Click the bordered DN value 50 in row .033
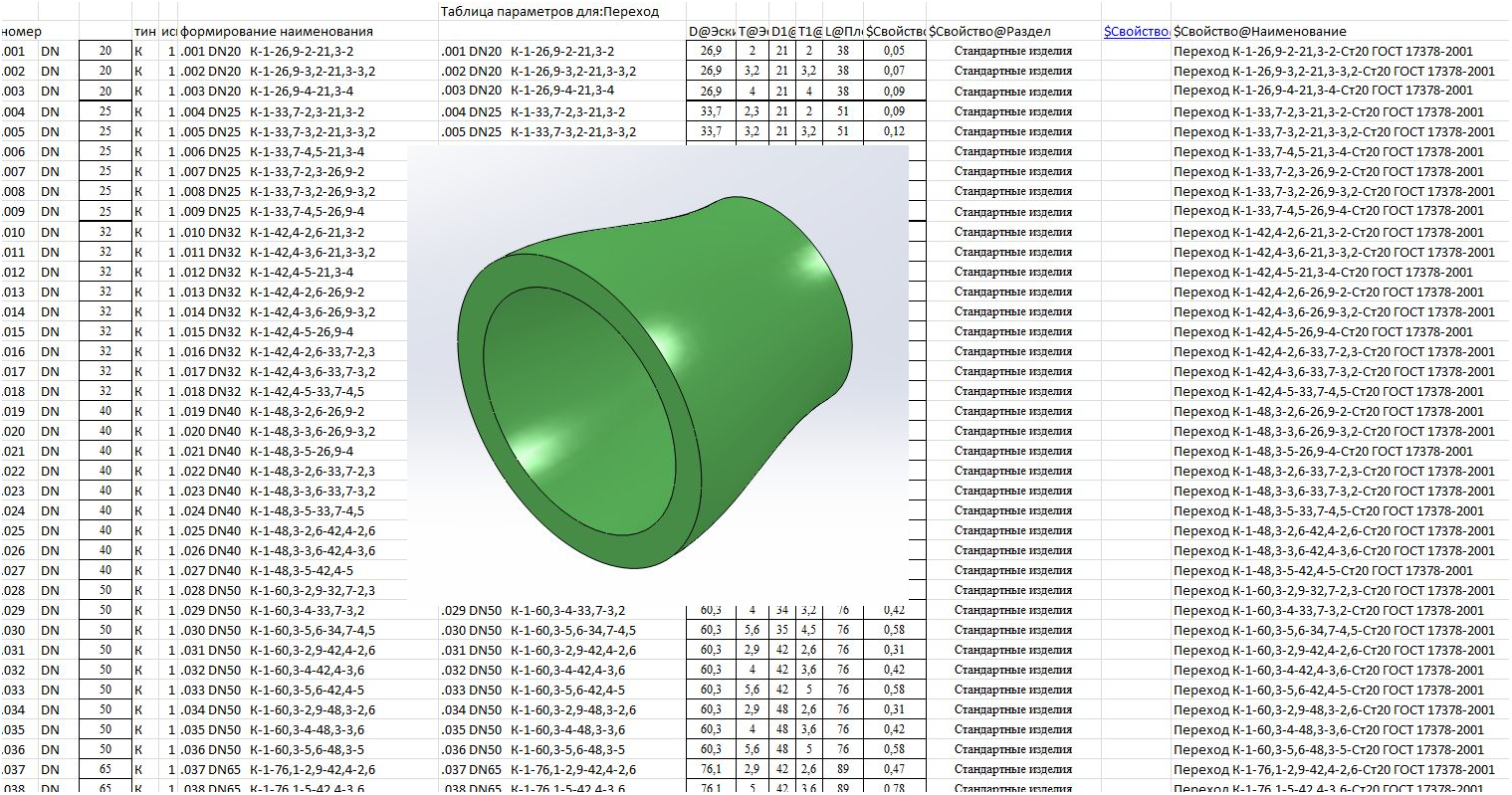Image resolution: width=1512 pixels, height=795 pixels. 106,690
